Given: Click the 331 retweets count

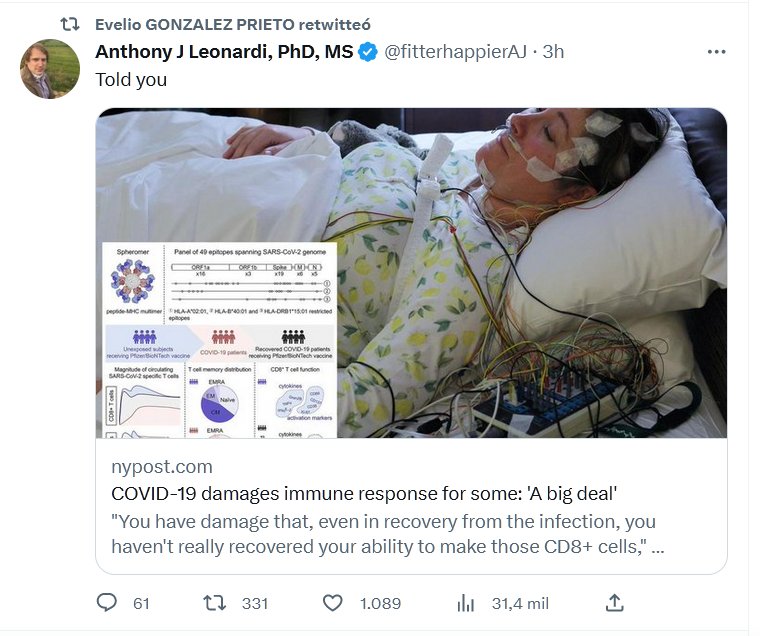Looking at the screenshot, I should coord(255,603).
